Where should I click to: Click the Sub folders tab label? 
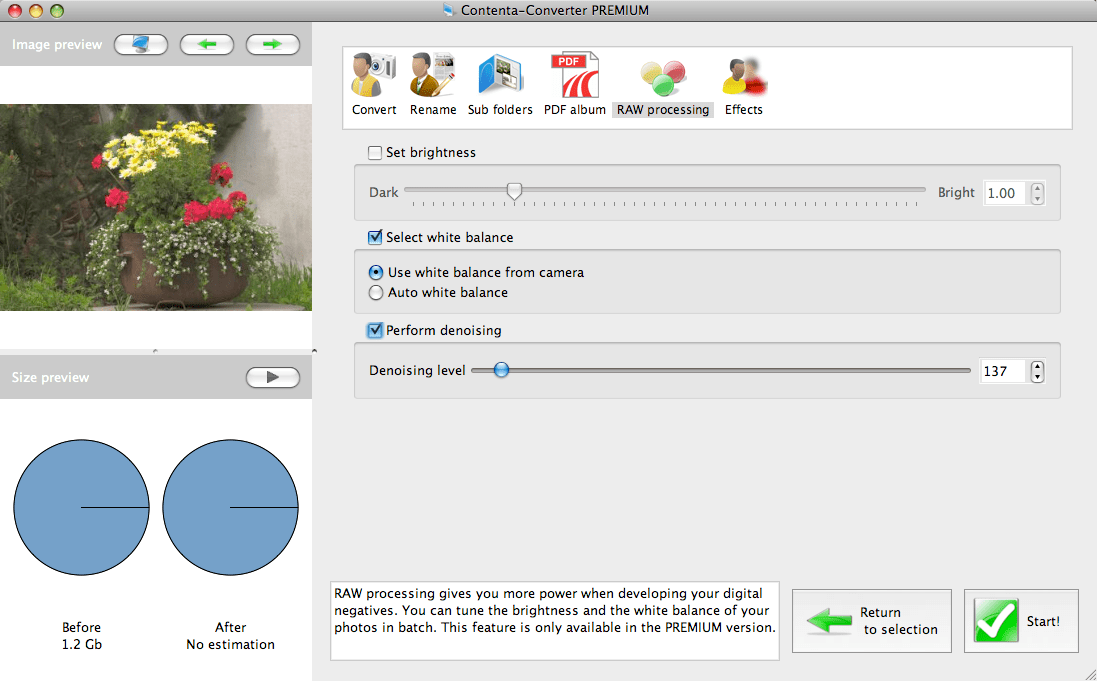pos(500,110)
